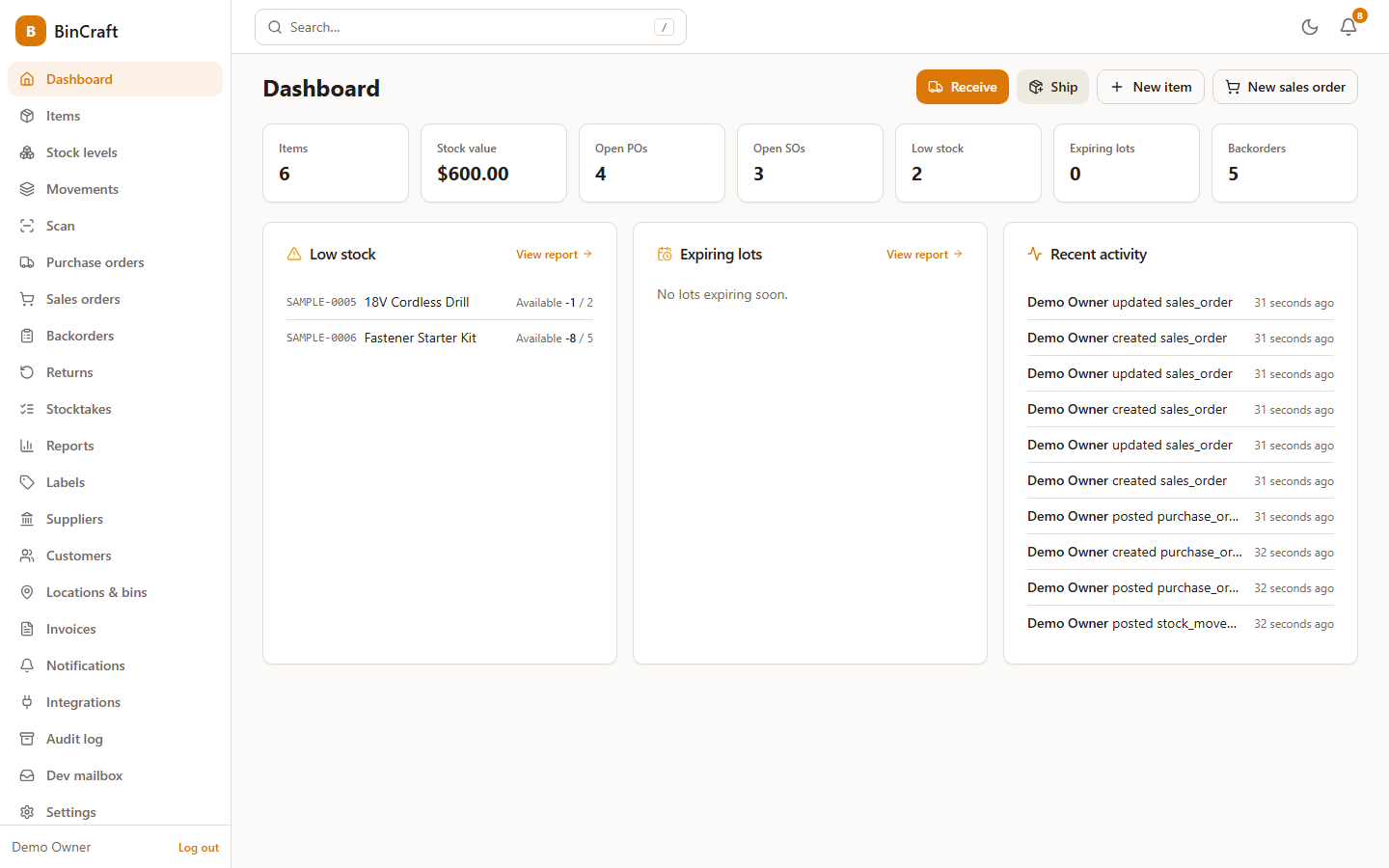Open the notifications bell icon
Viewport: 1389px width, 868px height.
click(1348, 27)
